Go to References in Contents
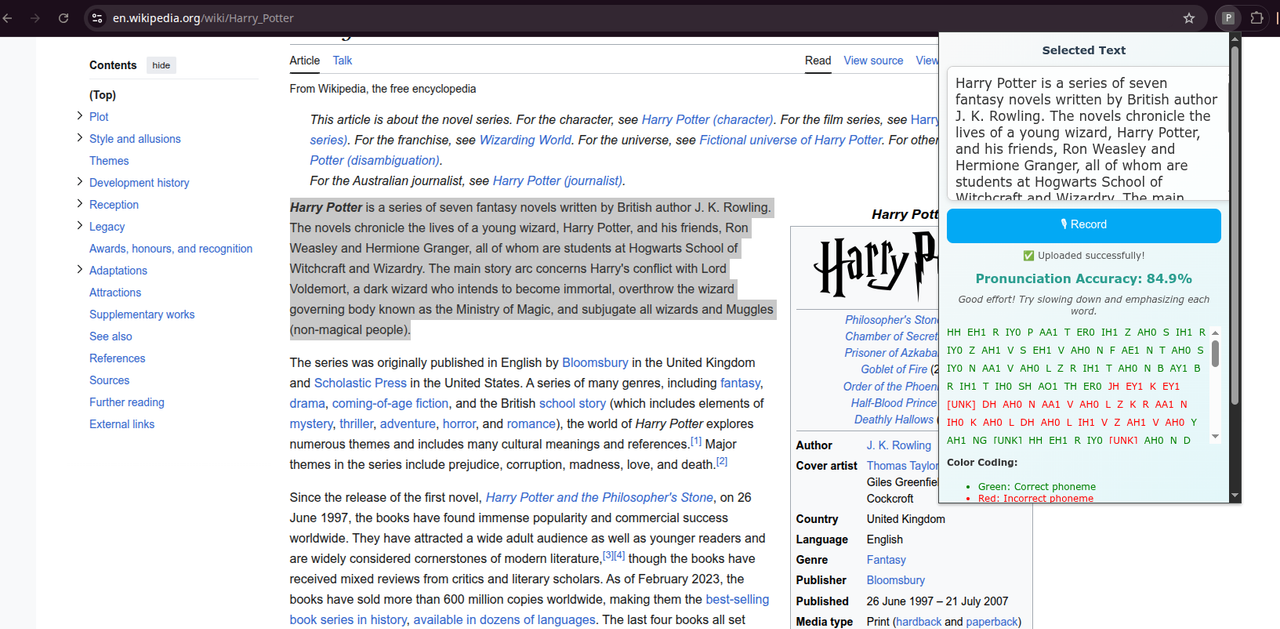 click(x=117, y=359)
